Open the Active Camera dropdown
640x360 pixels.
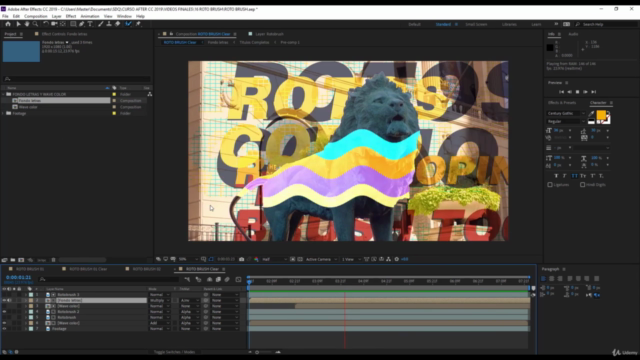(x=321, y=259)
